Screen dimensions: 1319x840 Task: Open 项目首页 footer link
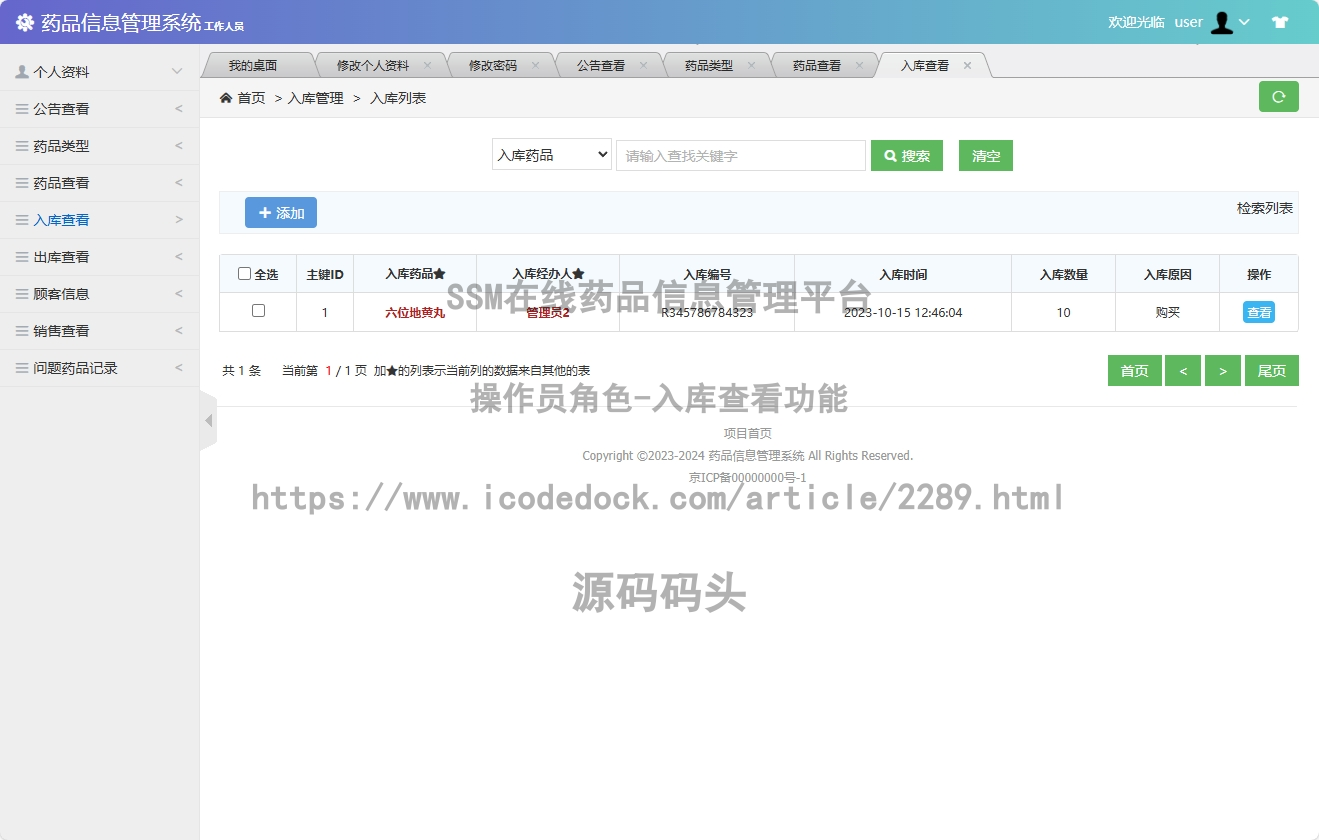coord(748,433)
